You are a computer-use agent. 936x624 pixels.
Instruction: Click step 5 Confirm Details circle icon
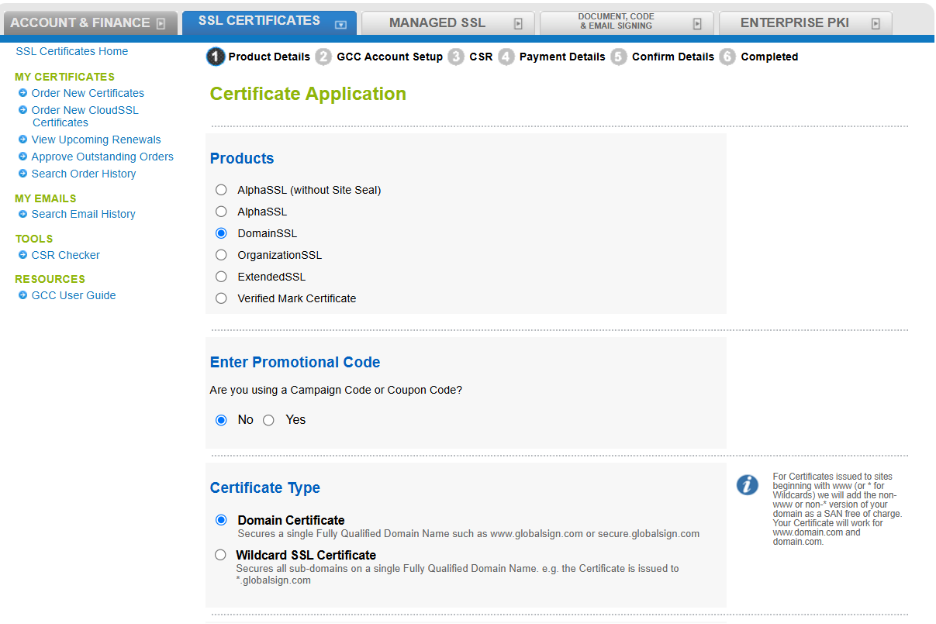pyautogui.click(x=619, y=57)
